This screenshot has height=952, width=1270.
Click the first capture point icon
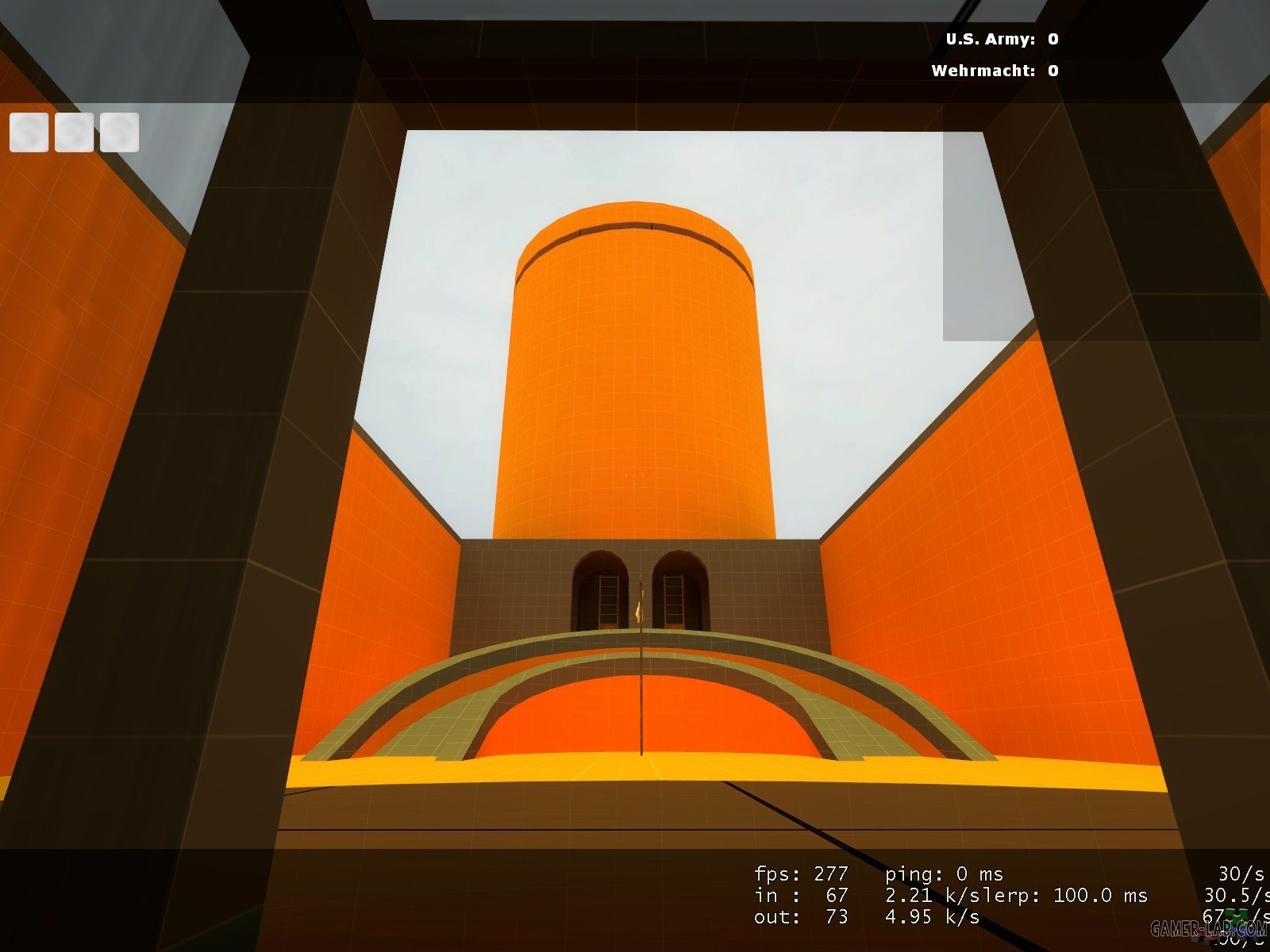29,132
